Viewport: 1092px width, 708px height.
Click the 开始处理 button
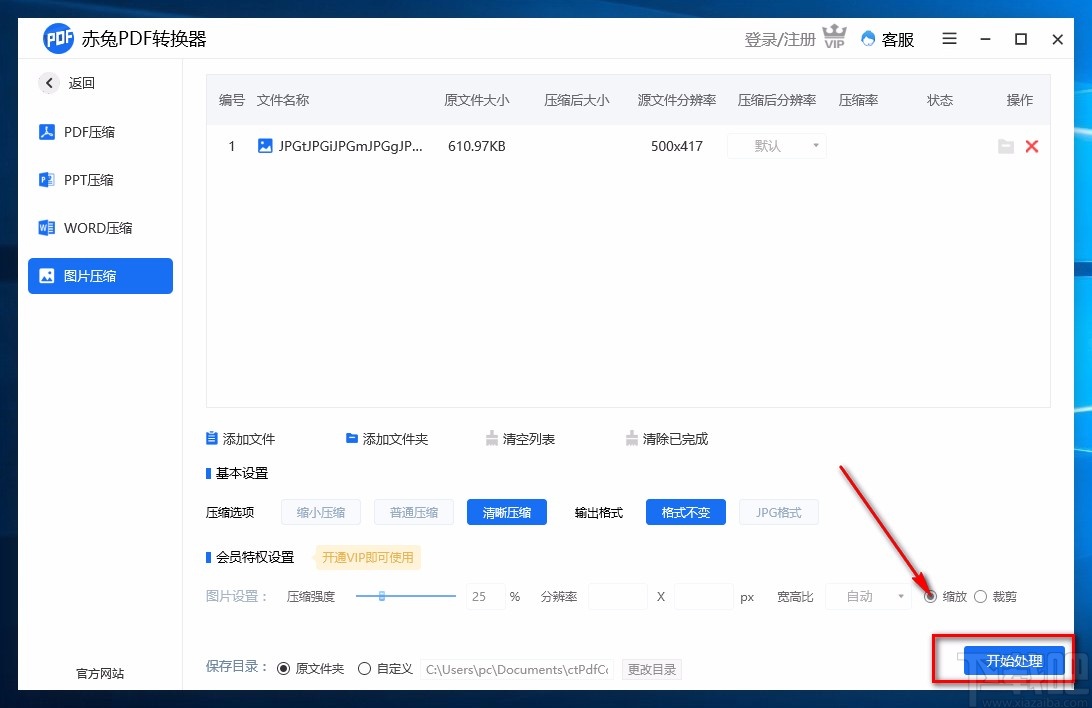pos(1014,661)
